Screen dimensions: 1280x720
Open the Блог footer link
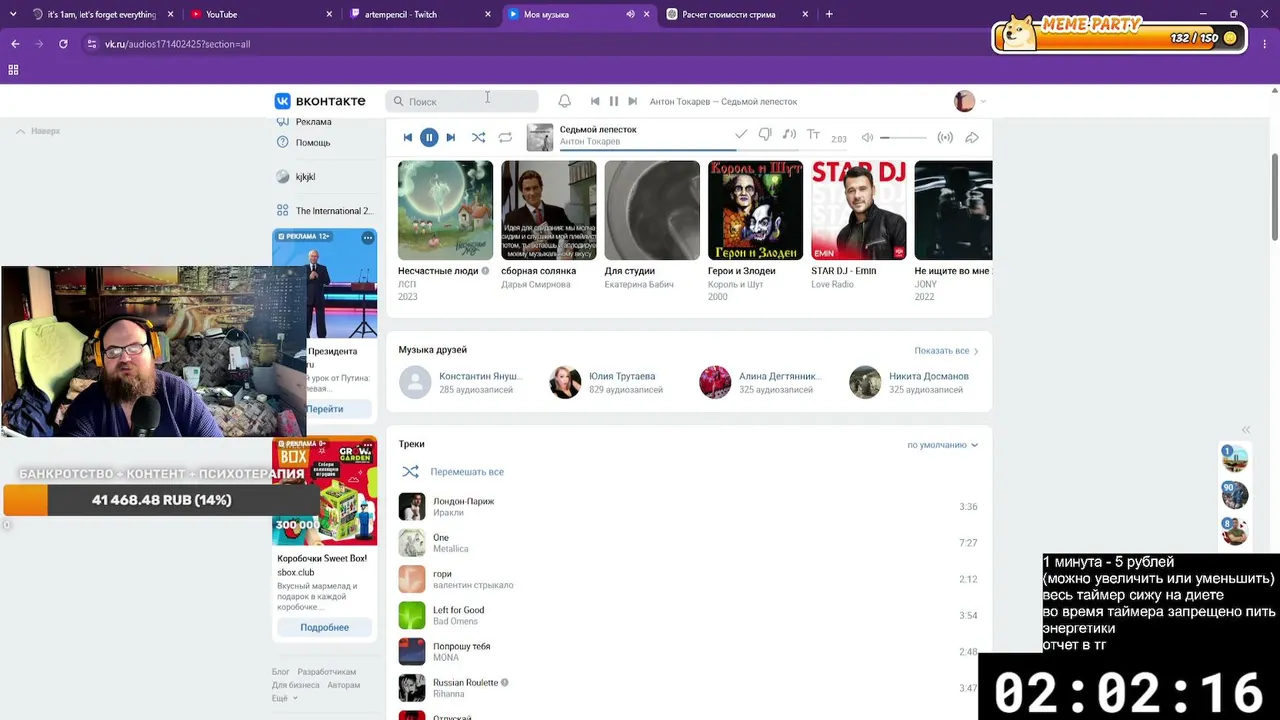(x=281, y=672)
